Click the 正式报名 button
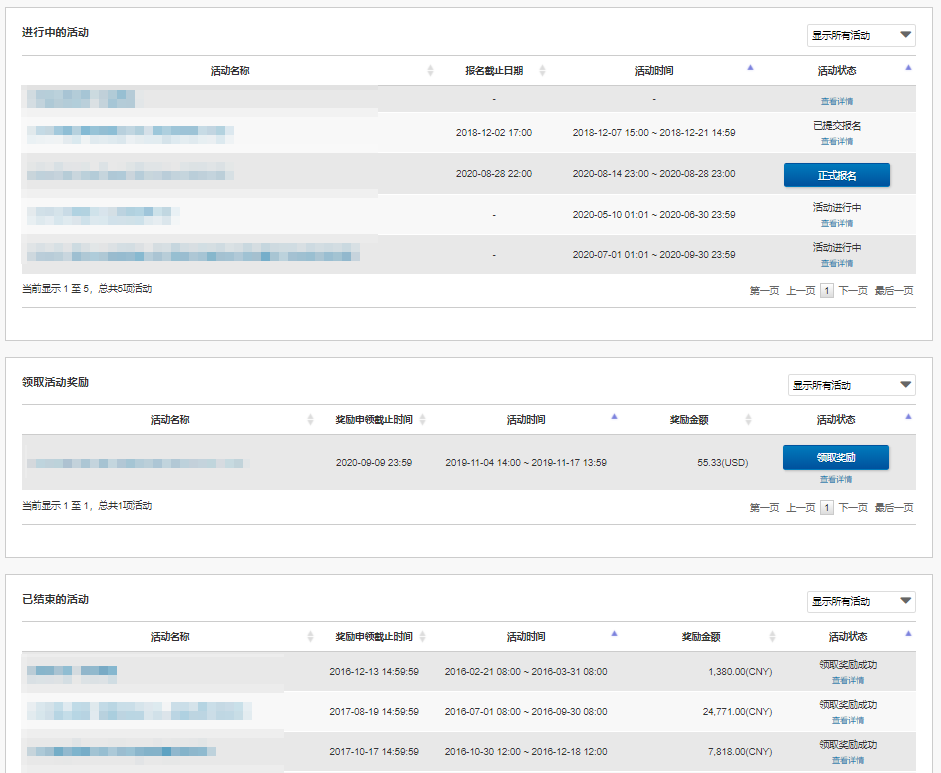Screen dimensions: 941x773 (836, 176)
